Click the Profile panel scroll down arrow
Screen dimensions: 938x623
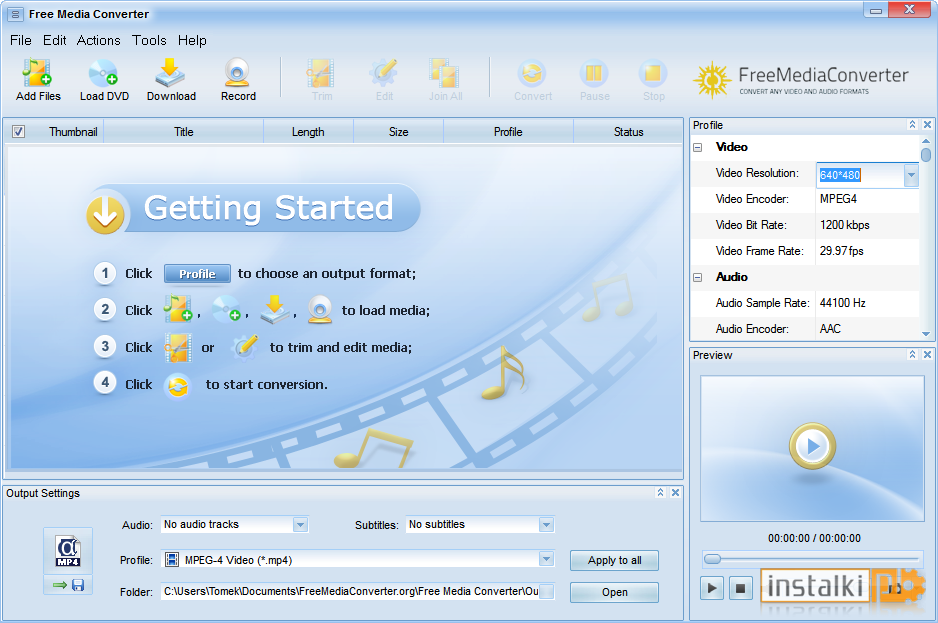(x=926, y=334)
